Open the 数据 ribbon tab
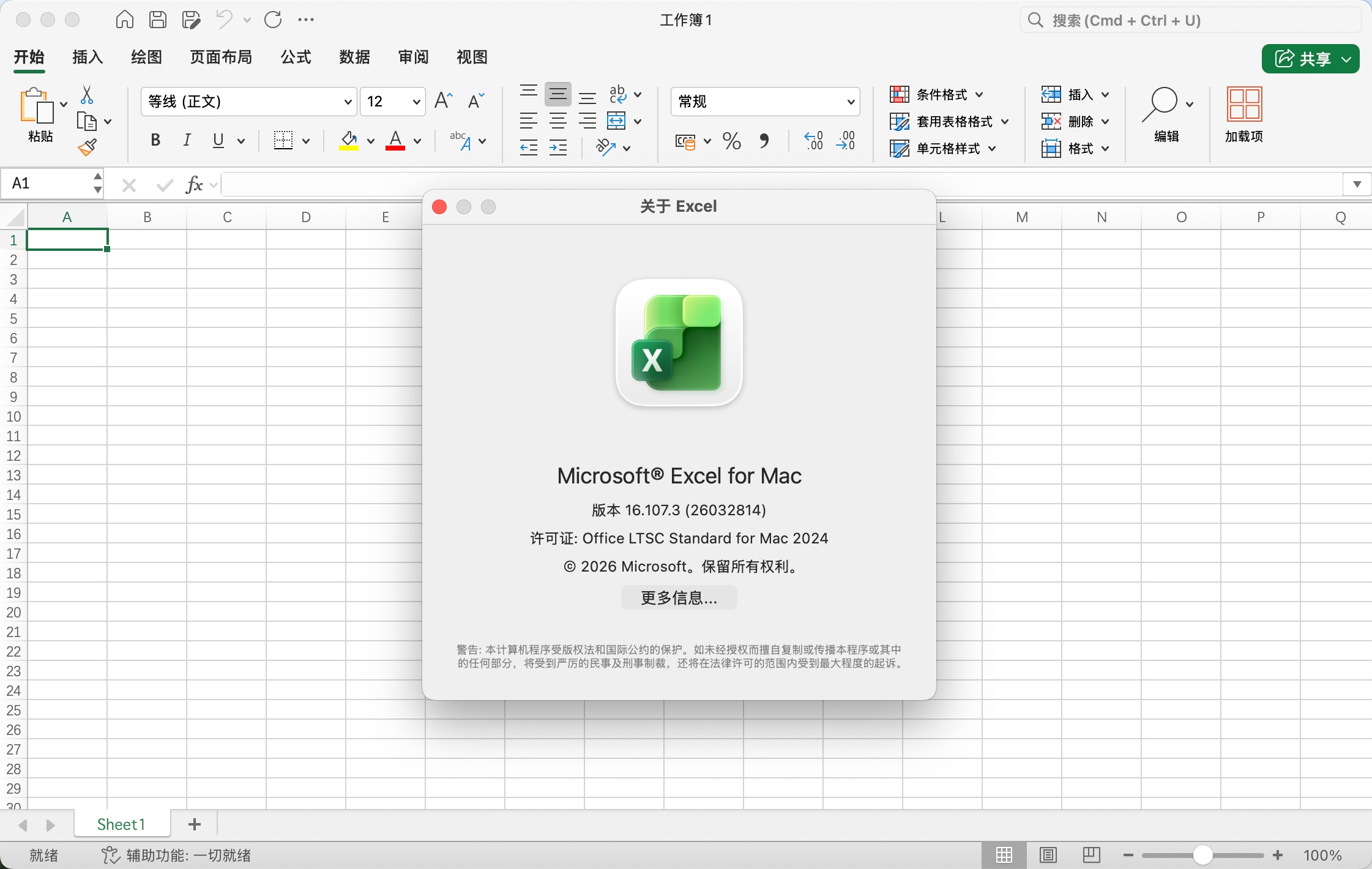 click(354, 58)
